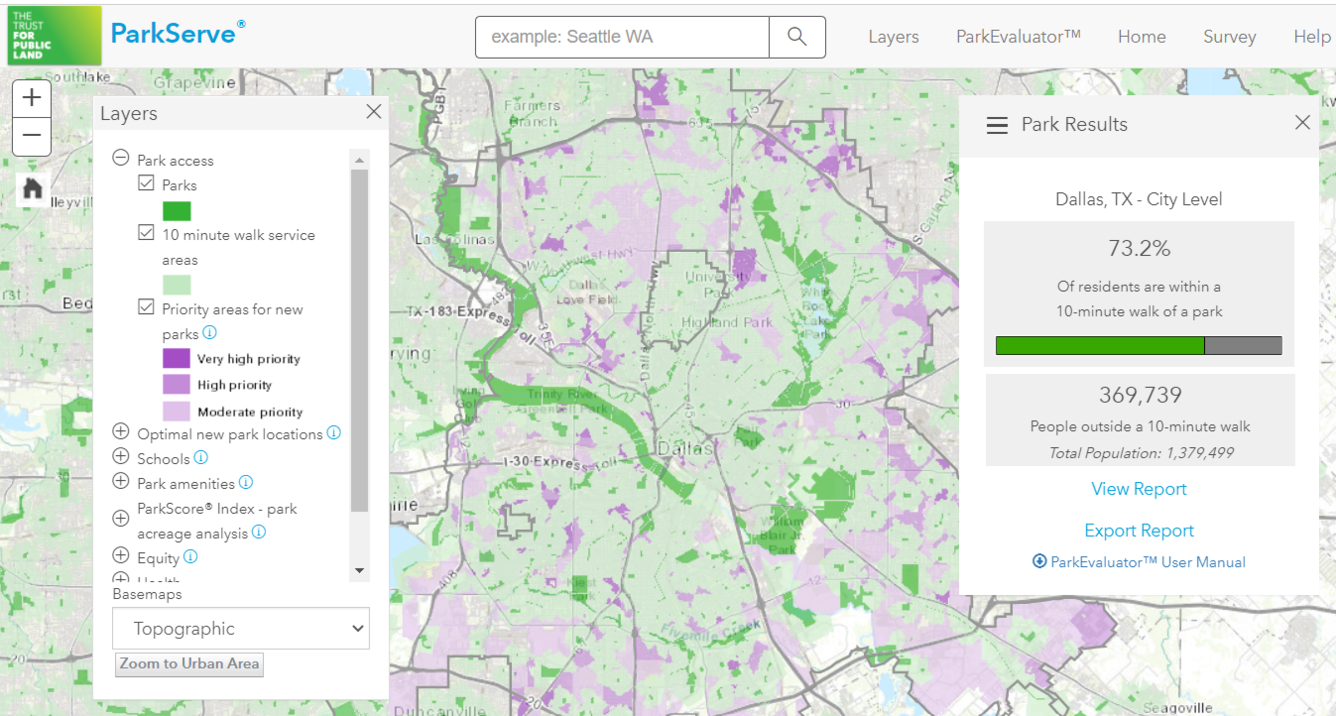The image size is (1336, 716).
Task: Uncheck the Parks layer checkbox
Action: coord(144,184)
